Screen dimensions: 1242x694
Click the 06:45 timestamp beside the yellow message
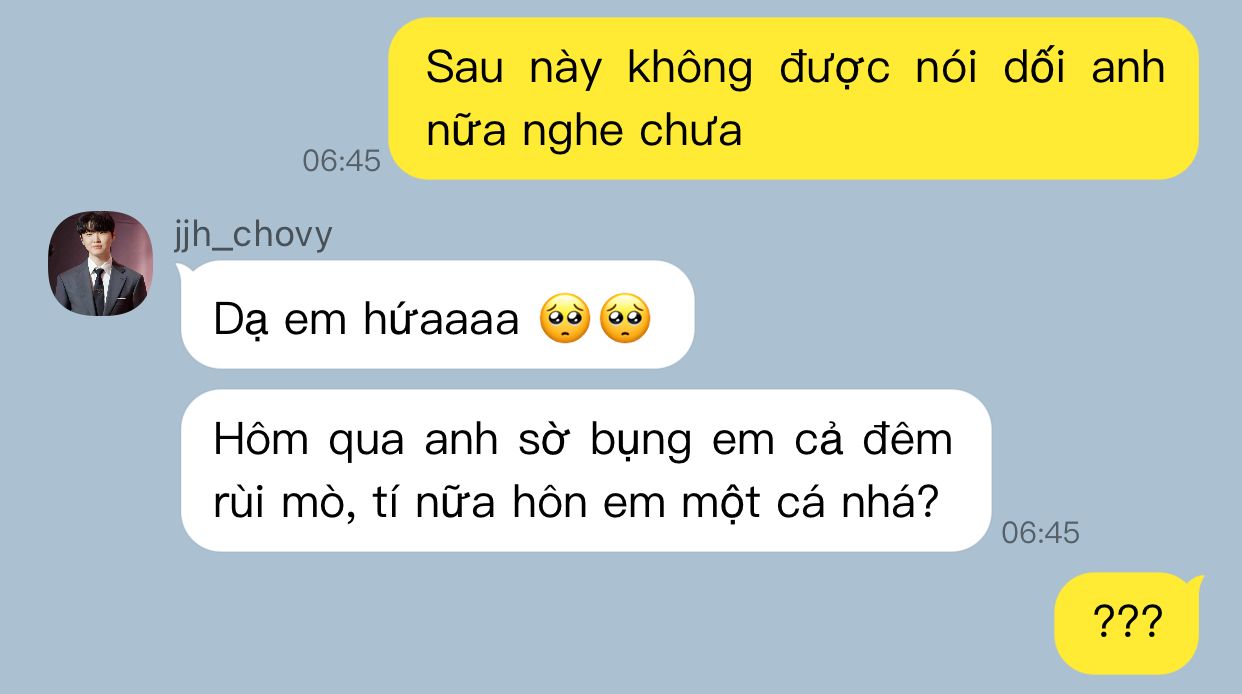tap(342, 160)
